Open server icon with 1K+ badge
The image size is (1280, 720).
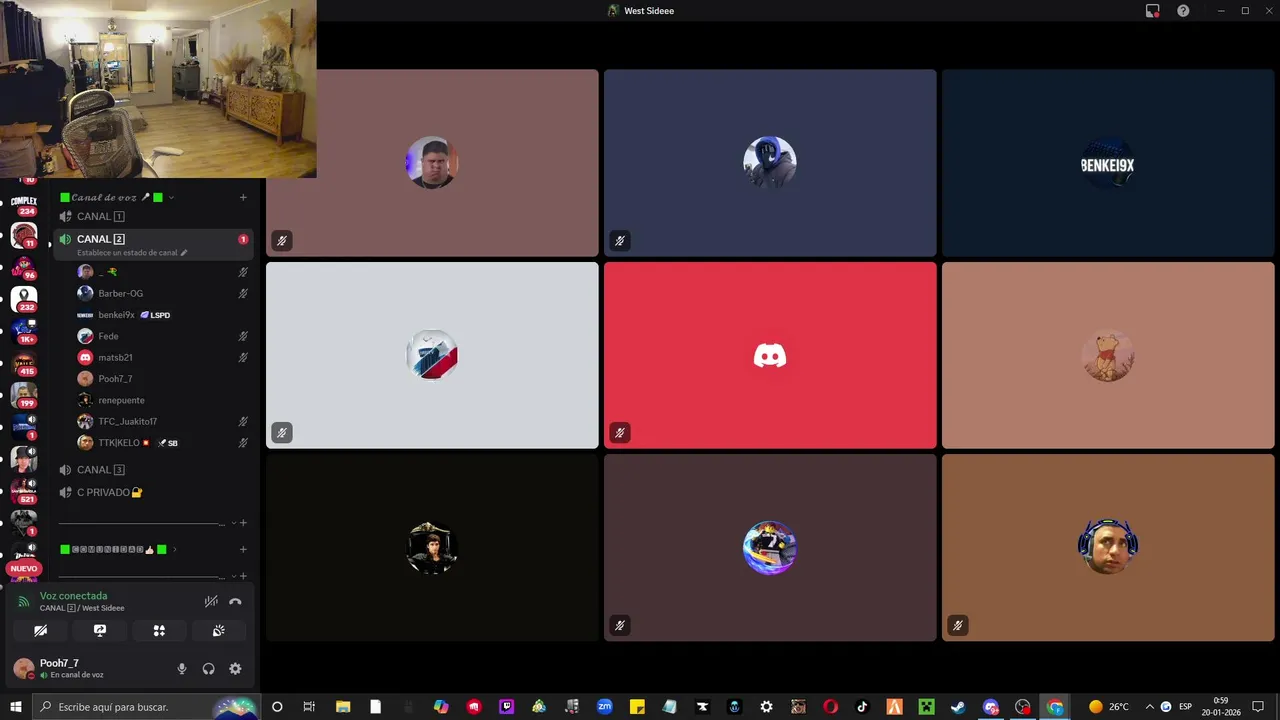click(x=24, y=332)
